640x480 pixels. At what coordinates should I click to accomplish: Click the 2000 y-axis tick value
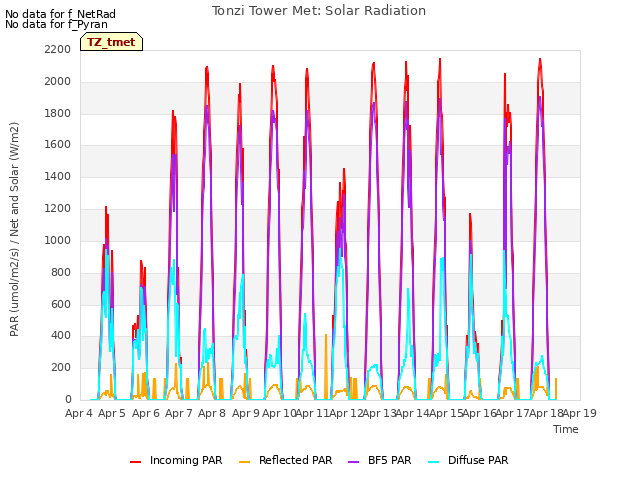point(58,82)
